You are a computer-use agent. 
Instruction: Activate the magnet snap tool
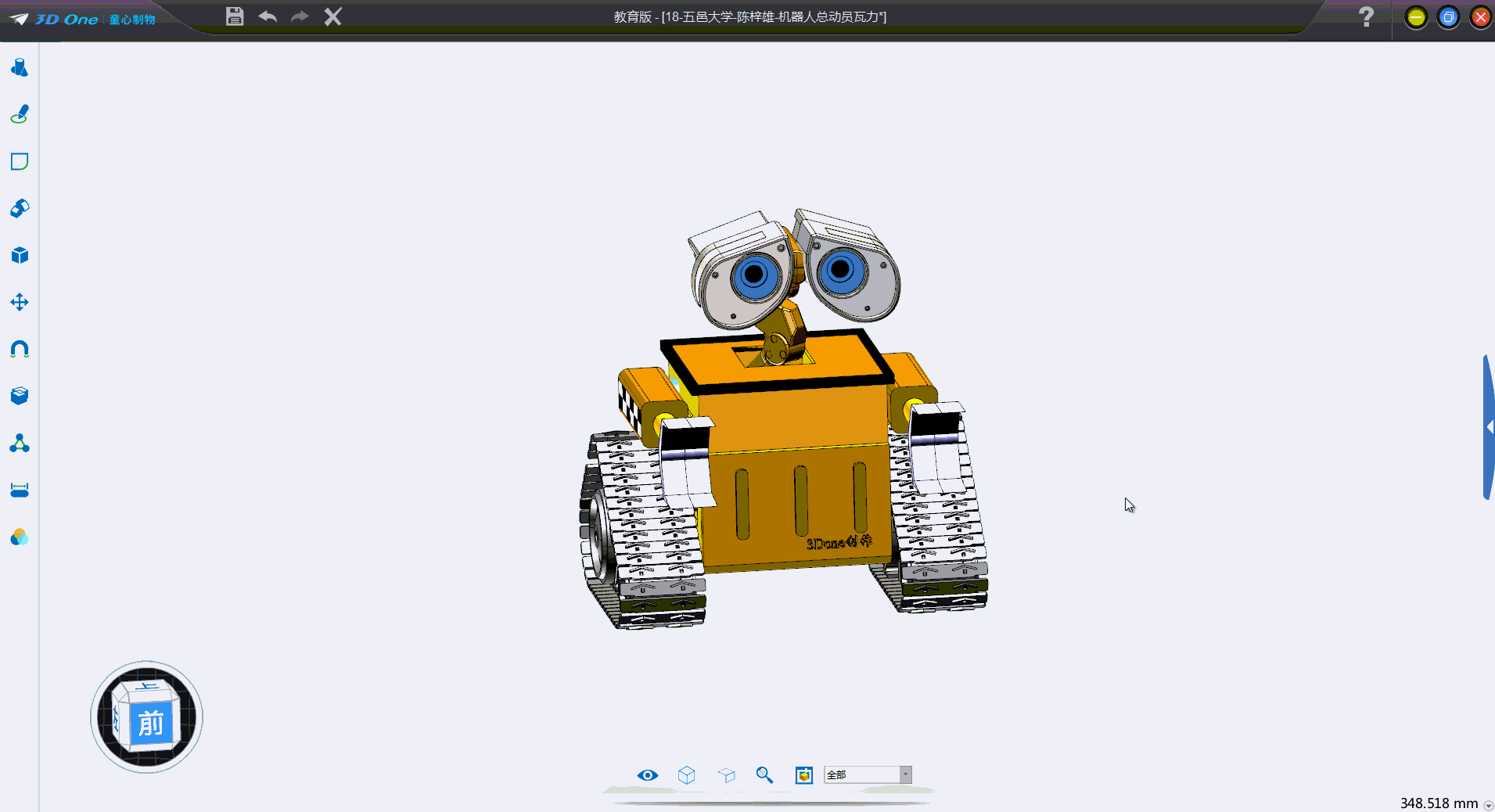20,350
